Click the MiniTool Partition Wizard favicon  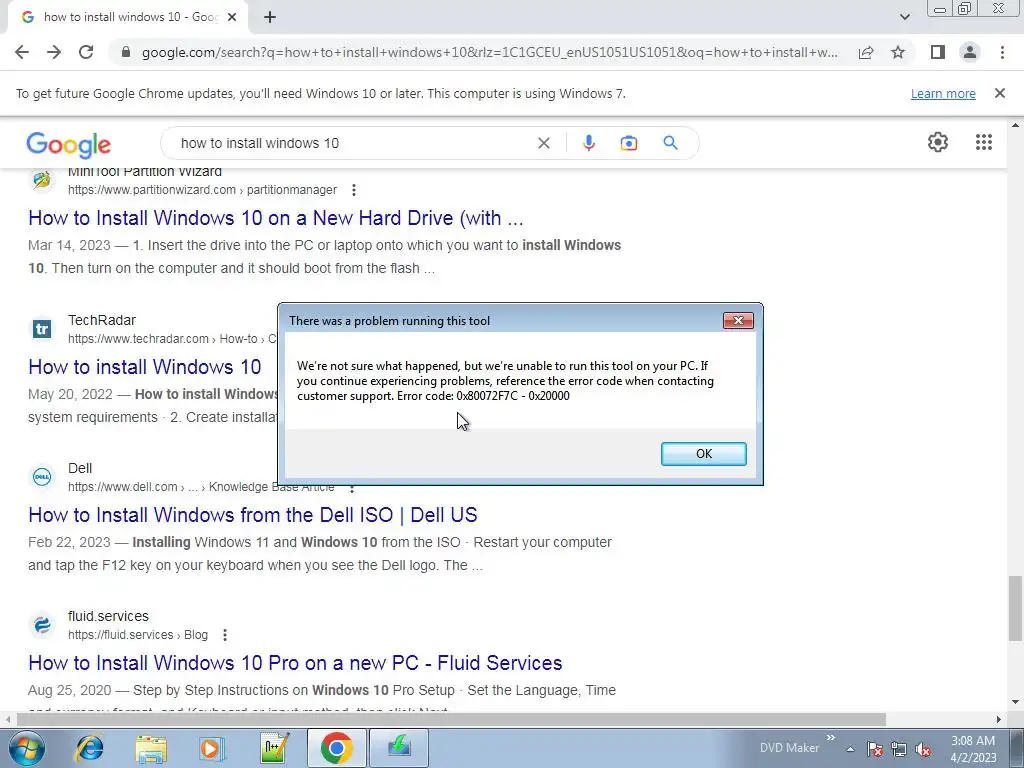point(42,180)
